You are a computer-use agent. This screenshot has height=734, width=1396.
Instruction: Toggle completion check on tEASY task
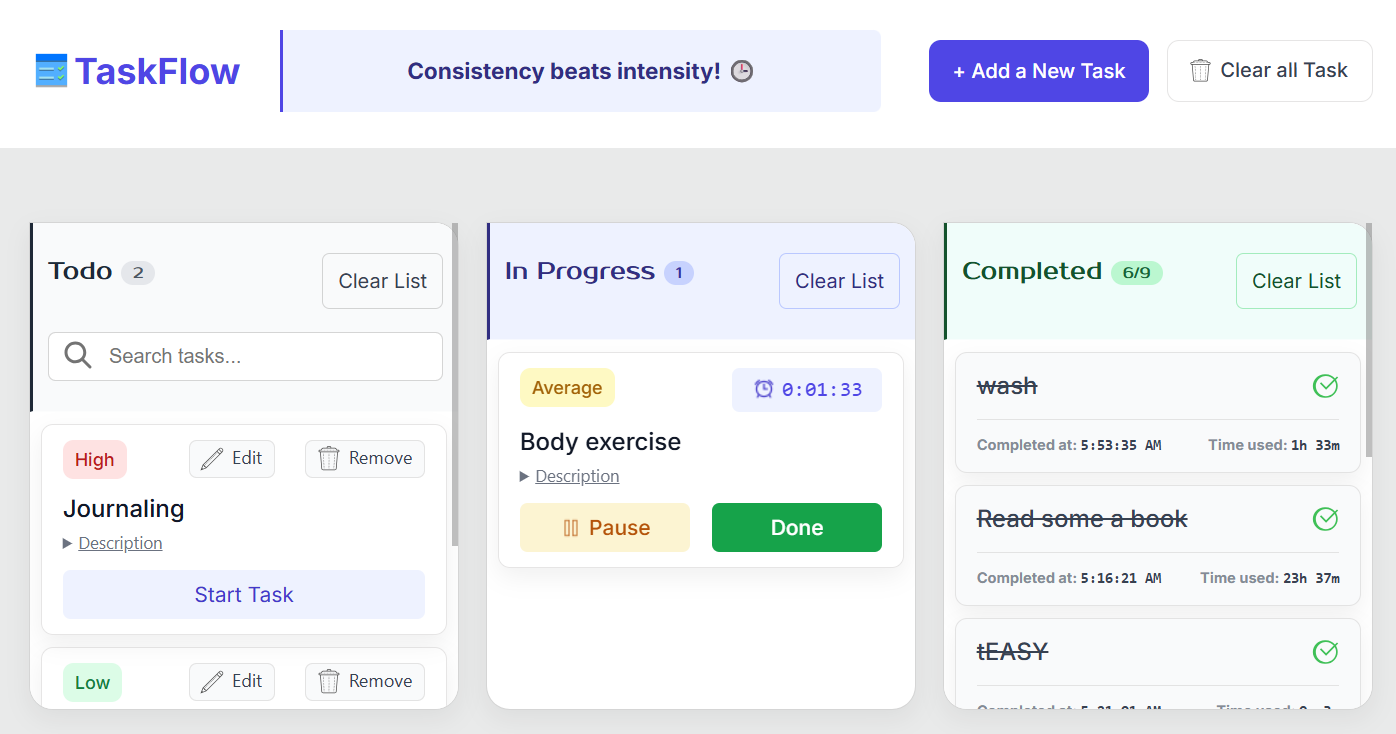(x=1325, y=651)
